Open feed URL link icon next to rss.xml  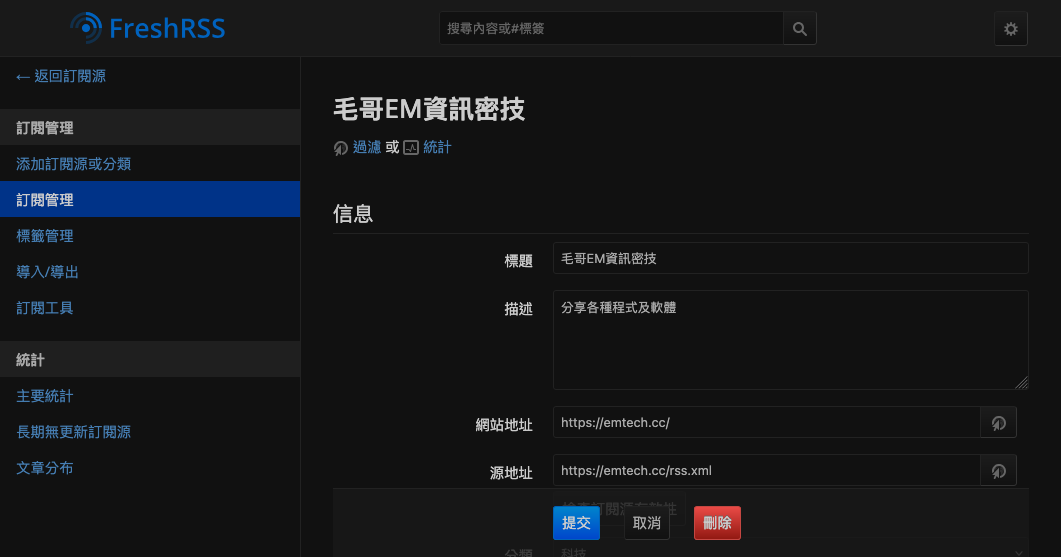click(x=999, y=471)
